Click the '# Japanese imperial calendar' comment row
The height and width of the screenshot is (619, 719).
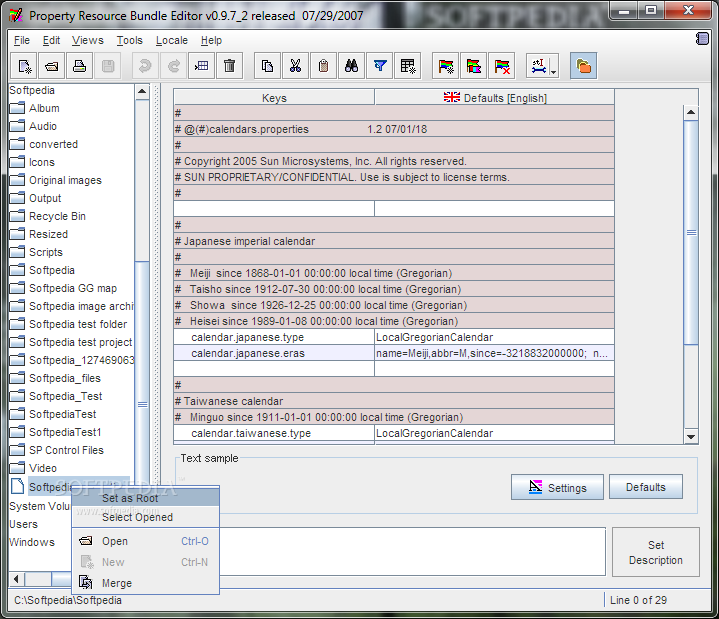pyautogui.click(x=394, y=241)
